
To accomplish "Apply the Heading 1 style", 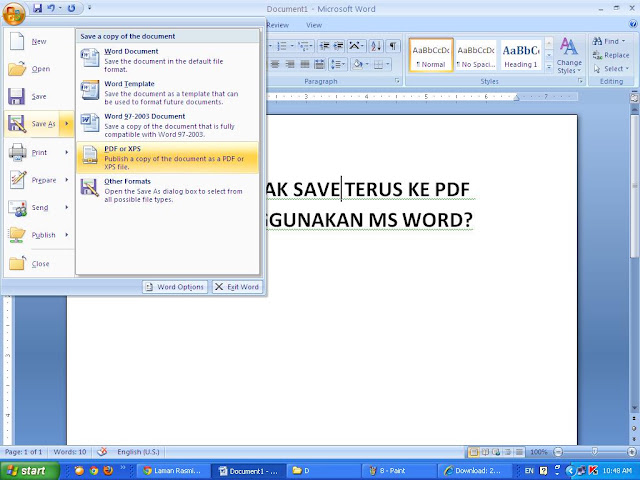I will click(521, 56).
